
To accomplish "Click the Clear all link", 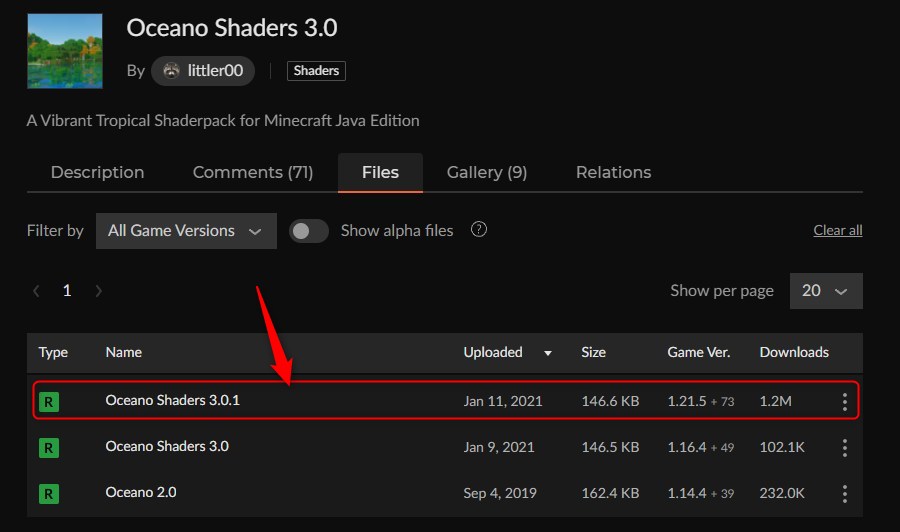I will tap(837, 230).
